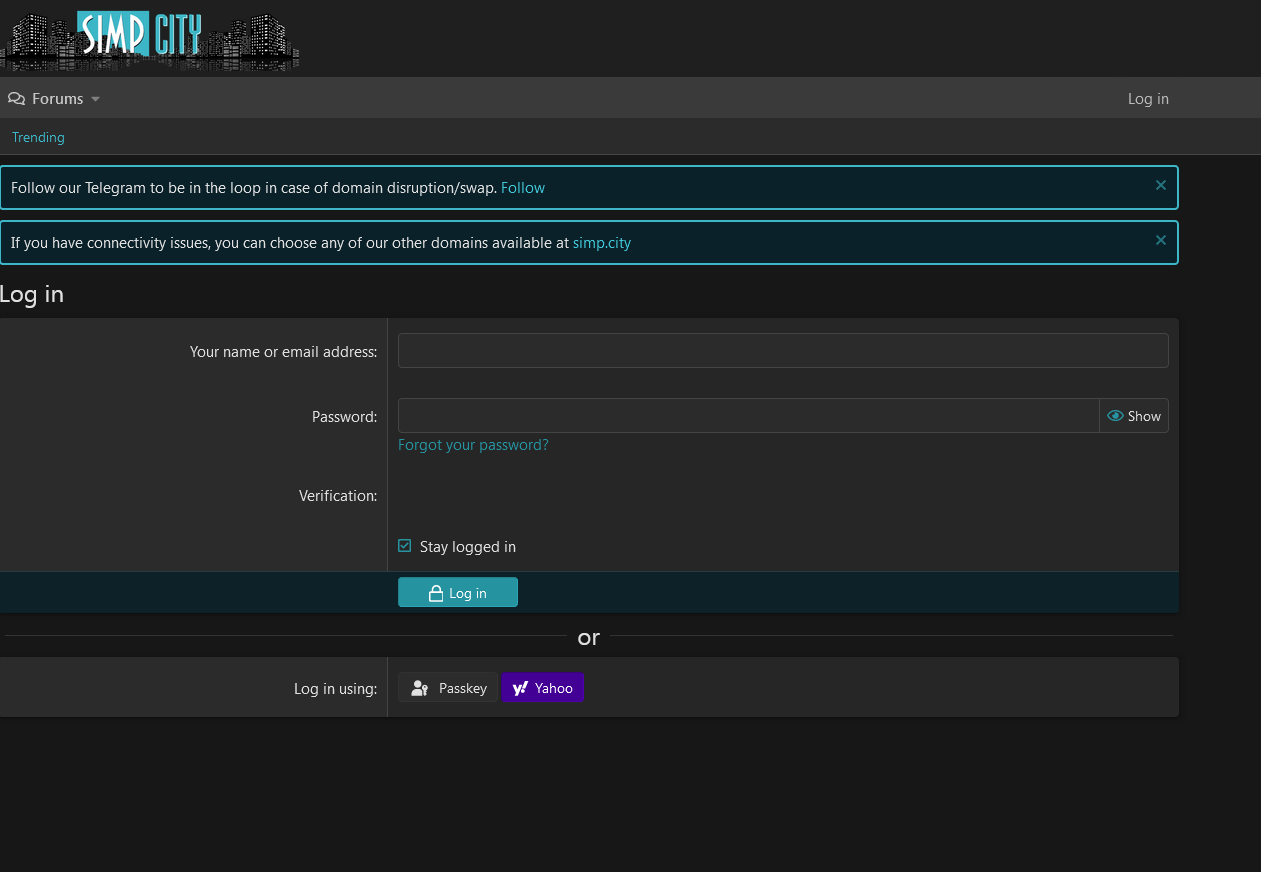Screen dimensions: 1261x872
Task: Submit the teal Log in button
Action: pyautogui.click(x=458, y=592)
